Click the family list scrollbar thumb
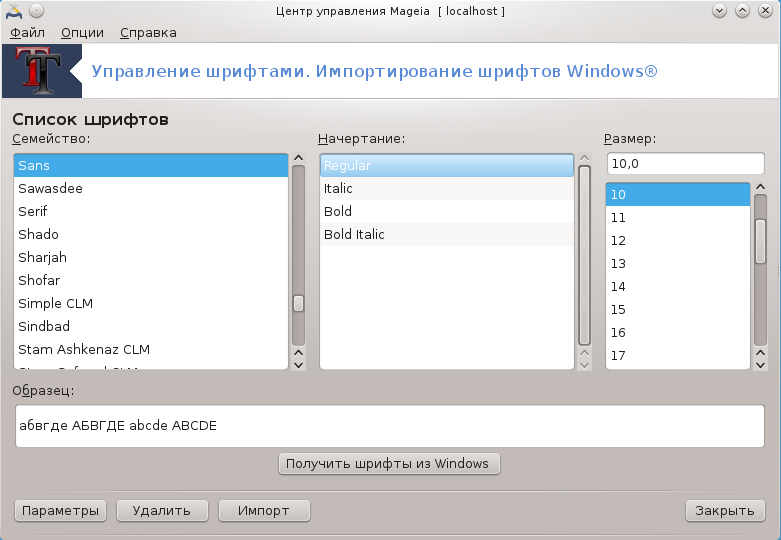Viewport: 781px width, 540px height. pyautogui.click(x=298, y=303)
